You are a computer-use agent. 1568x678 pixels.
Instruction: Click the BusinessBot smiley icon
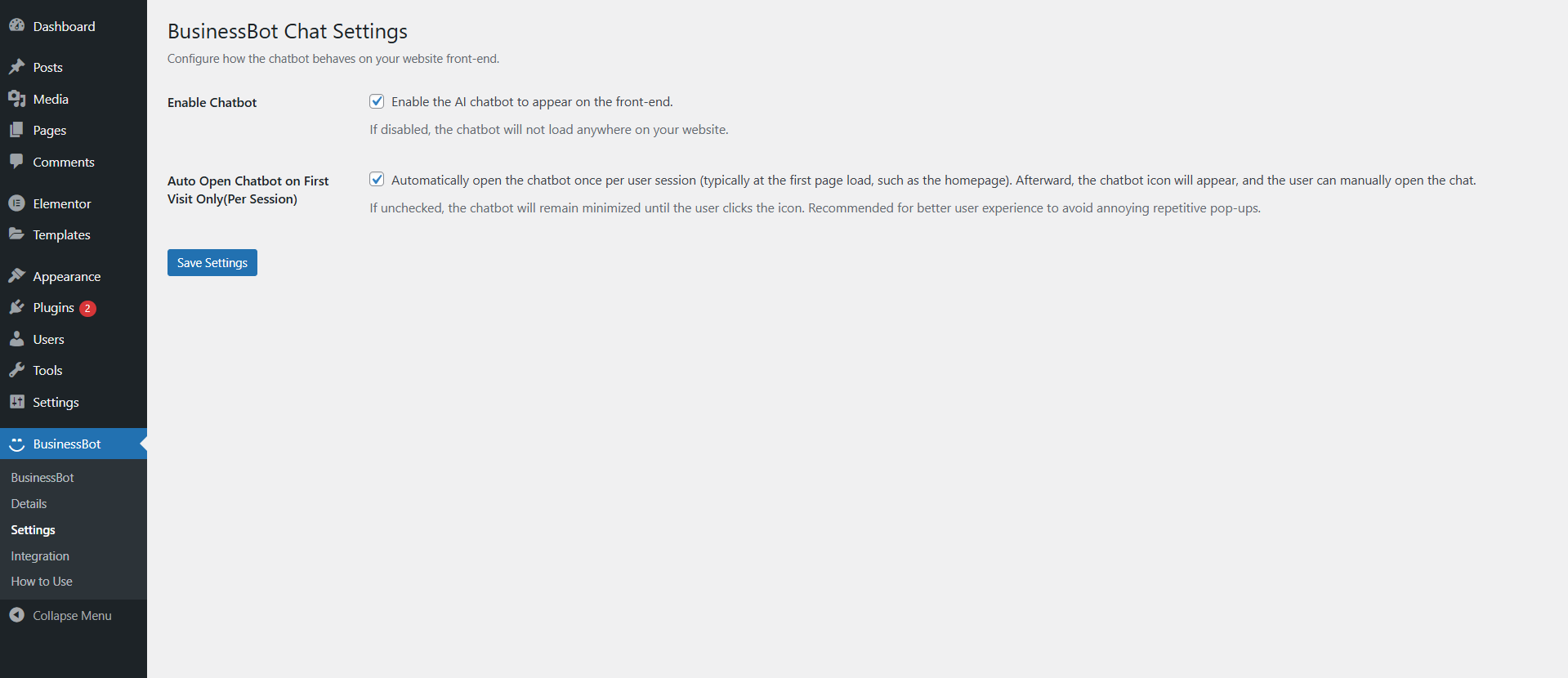coord(16,444)
